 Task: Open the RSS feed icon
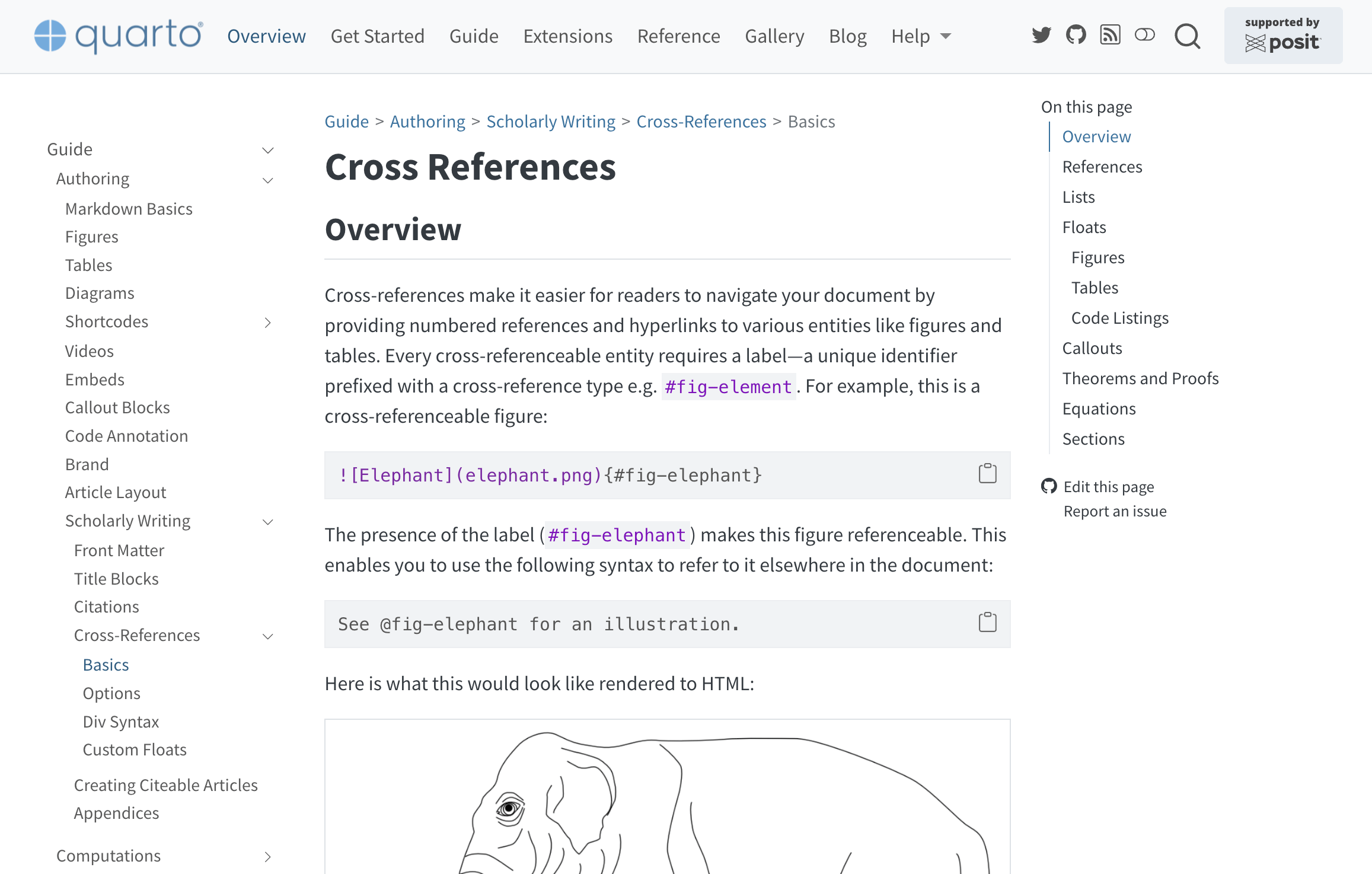click(1110, 36)
